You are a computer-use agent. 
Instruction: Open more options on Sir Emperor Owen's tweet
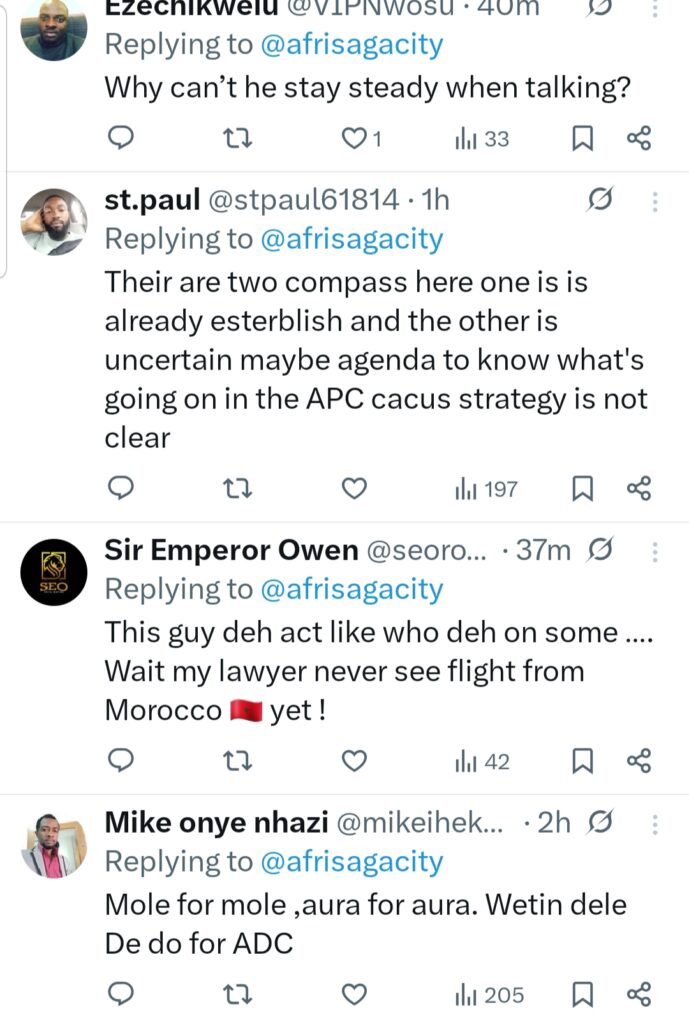[656, 551]
